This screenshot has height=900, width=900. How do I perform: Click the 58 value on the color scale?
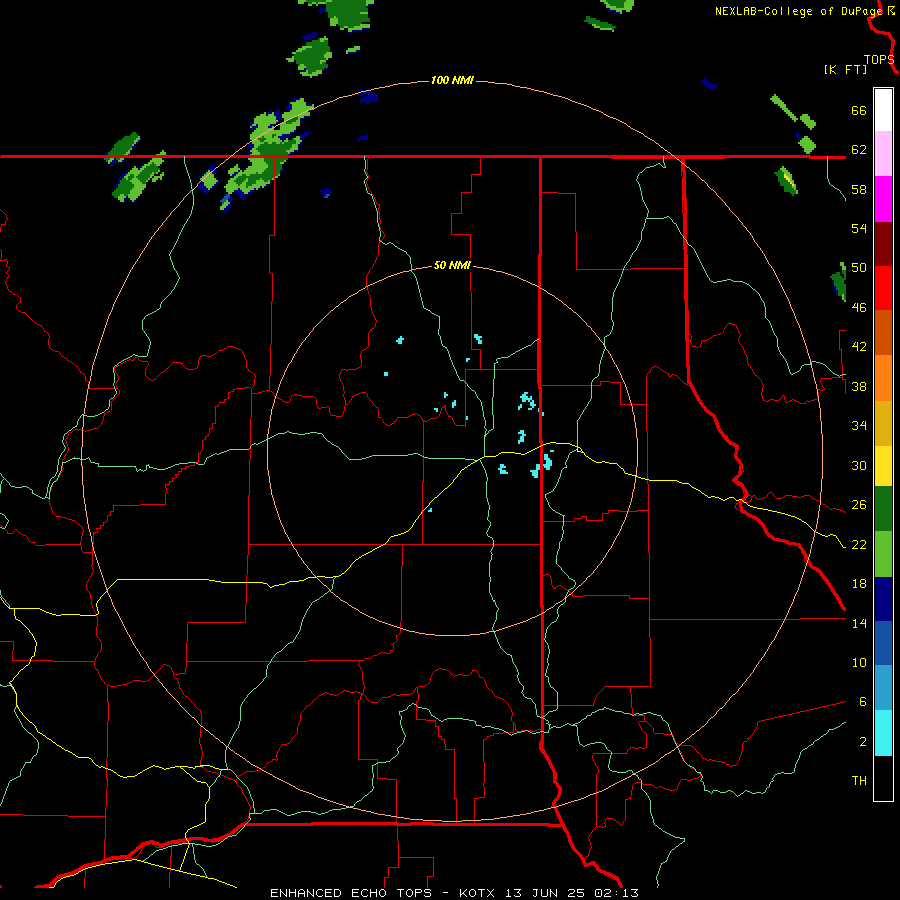(859, 189)
